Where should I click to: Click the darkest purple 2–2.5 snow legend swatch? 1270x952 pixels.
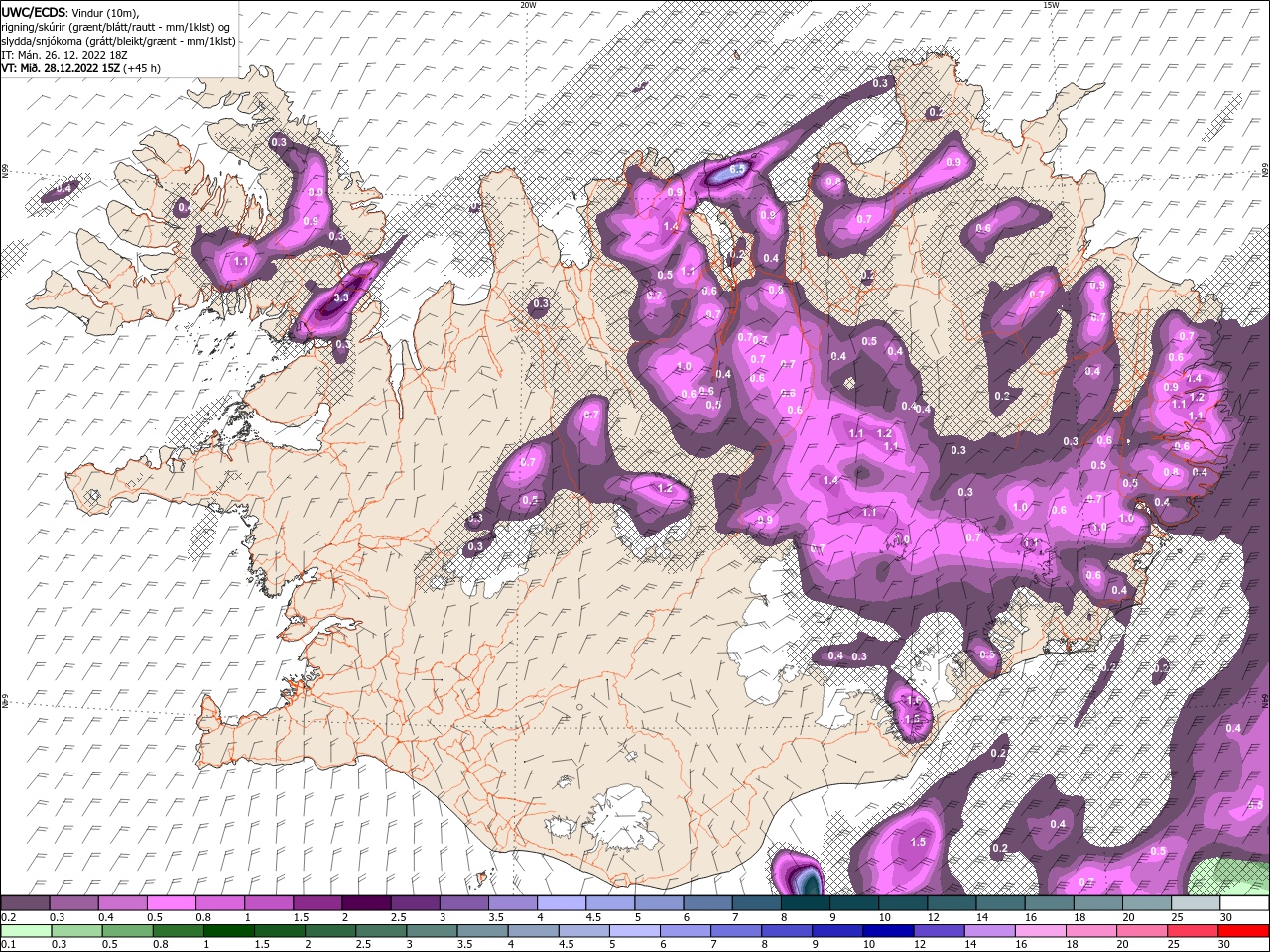coord(366,903)
